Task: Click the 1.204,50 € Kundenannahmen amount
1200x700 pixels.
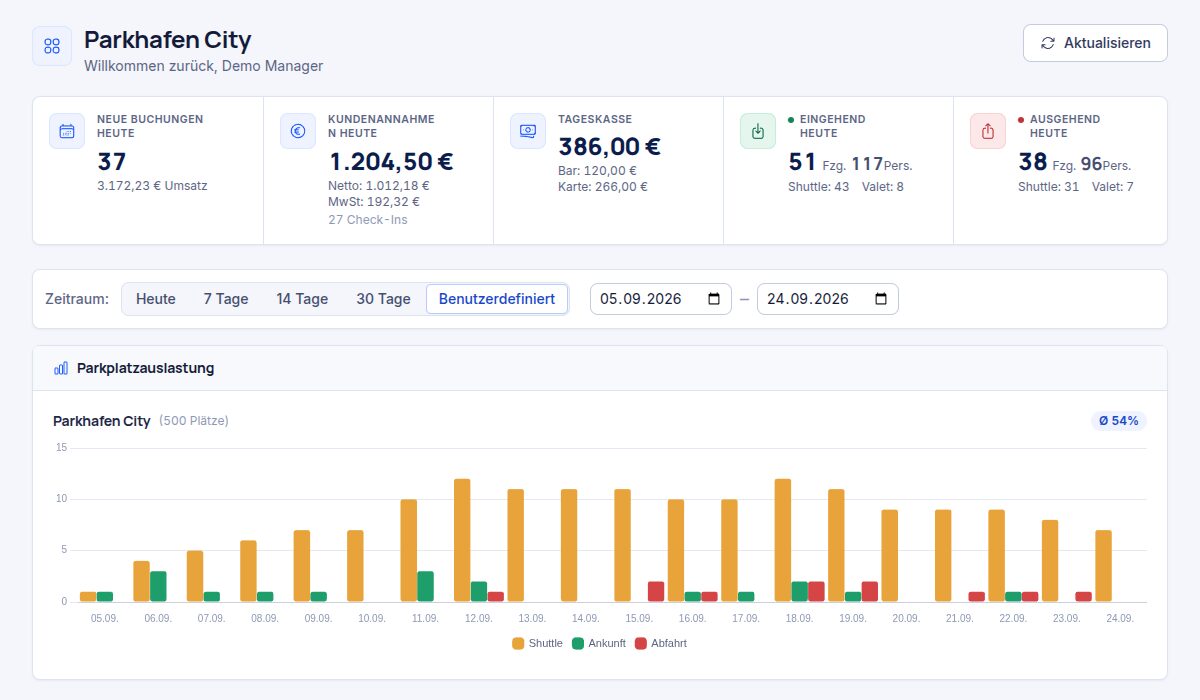Action: coord(391,162)
